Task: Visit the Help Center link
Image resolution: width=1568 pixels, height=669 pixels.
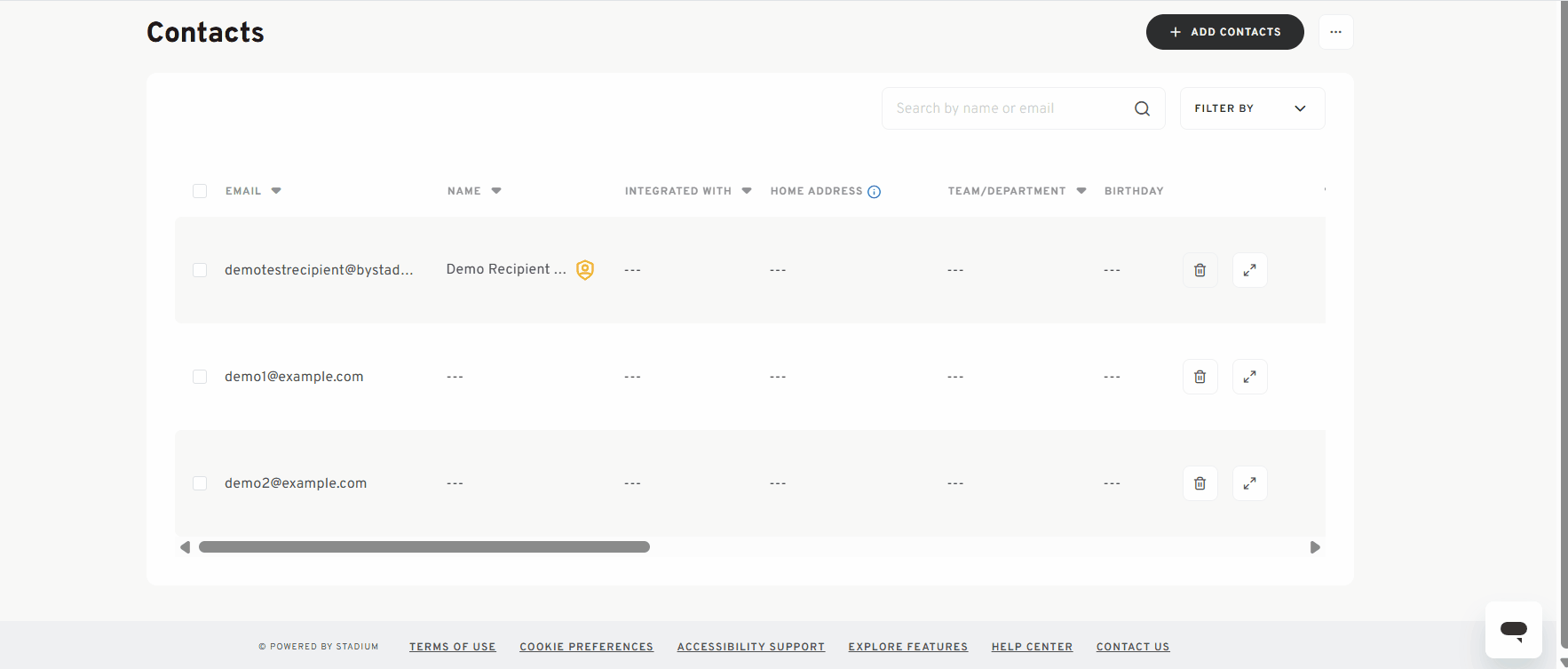Action: pos(1032,647)
